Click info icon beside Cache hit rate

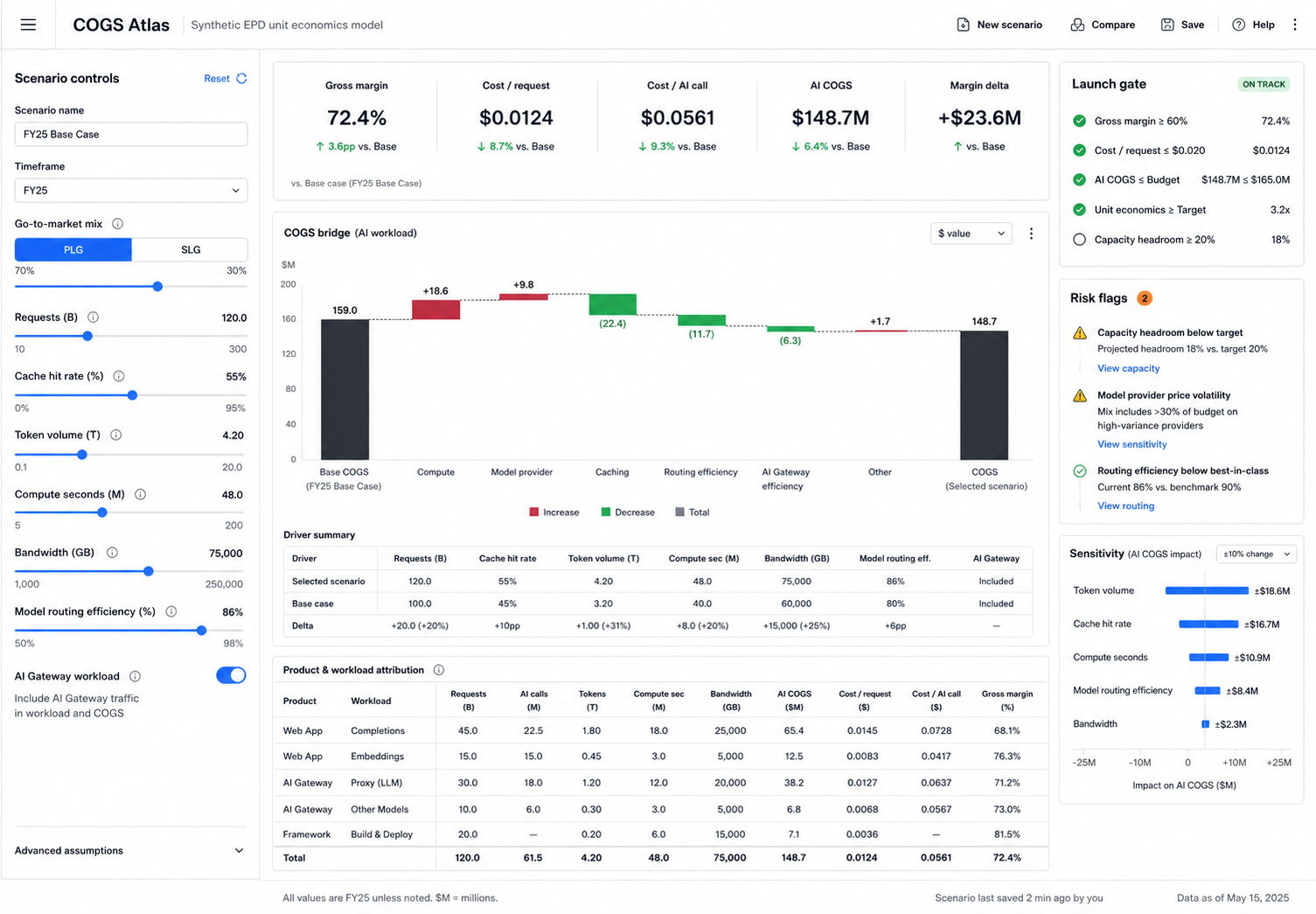tap(119, 376)
